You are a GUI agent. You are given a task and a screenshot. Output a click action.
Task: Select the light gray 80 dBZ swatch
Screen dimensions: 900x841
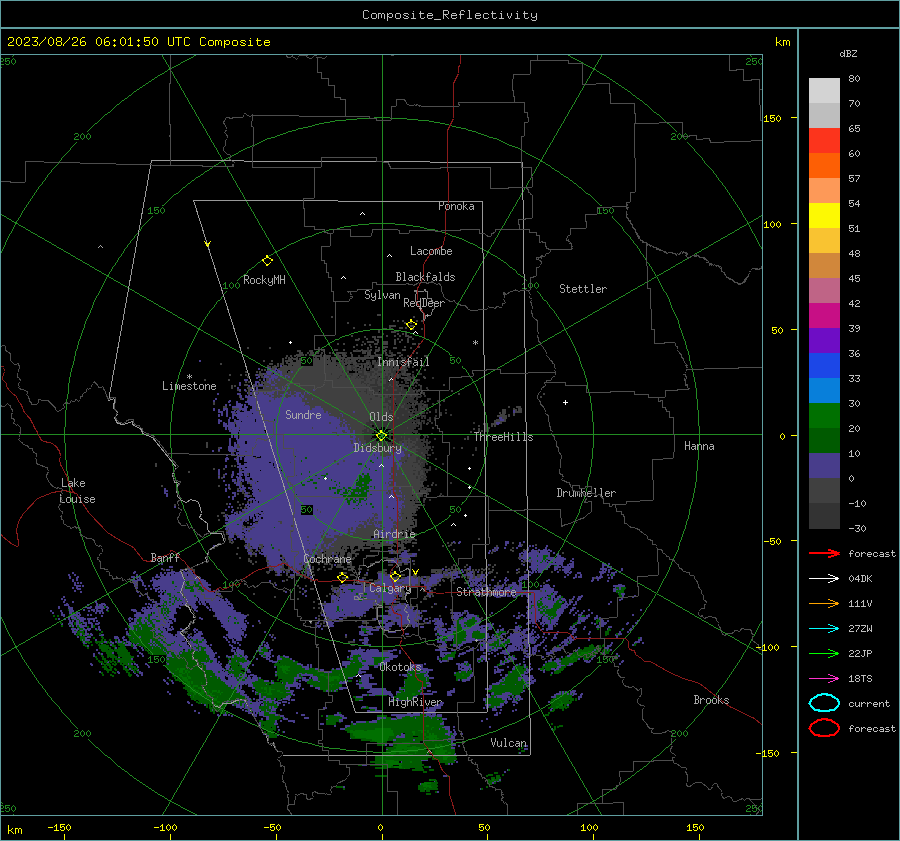point(824,90)
